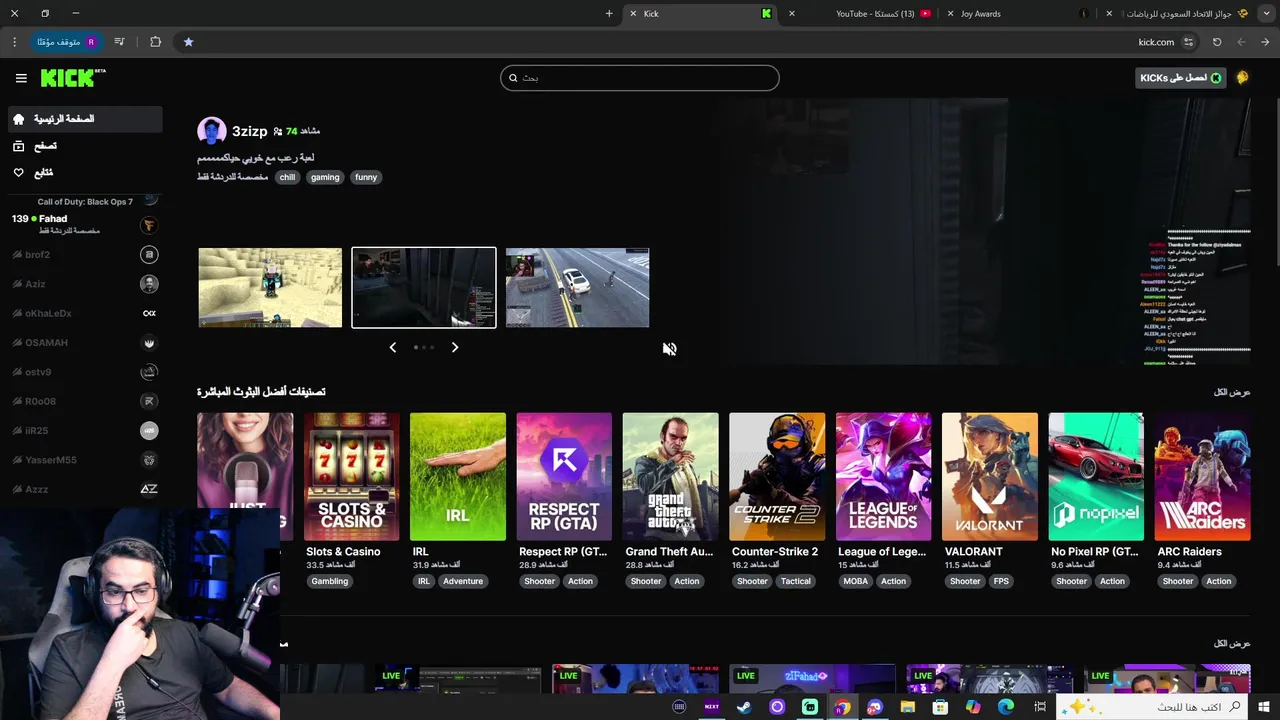Open Grand Theft Auto category card

(670, 477)
